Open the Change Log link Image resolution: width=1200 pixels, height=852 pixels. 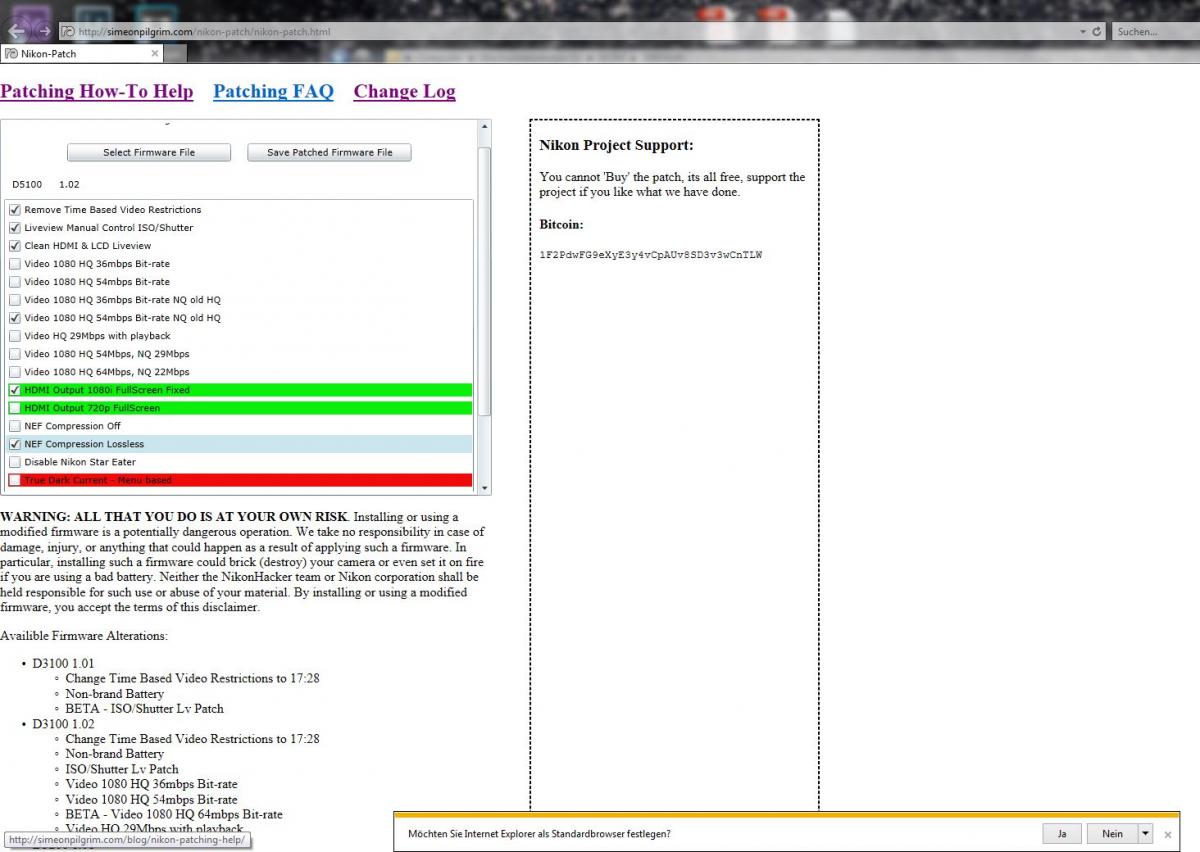coord(404,91)
